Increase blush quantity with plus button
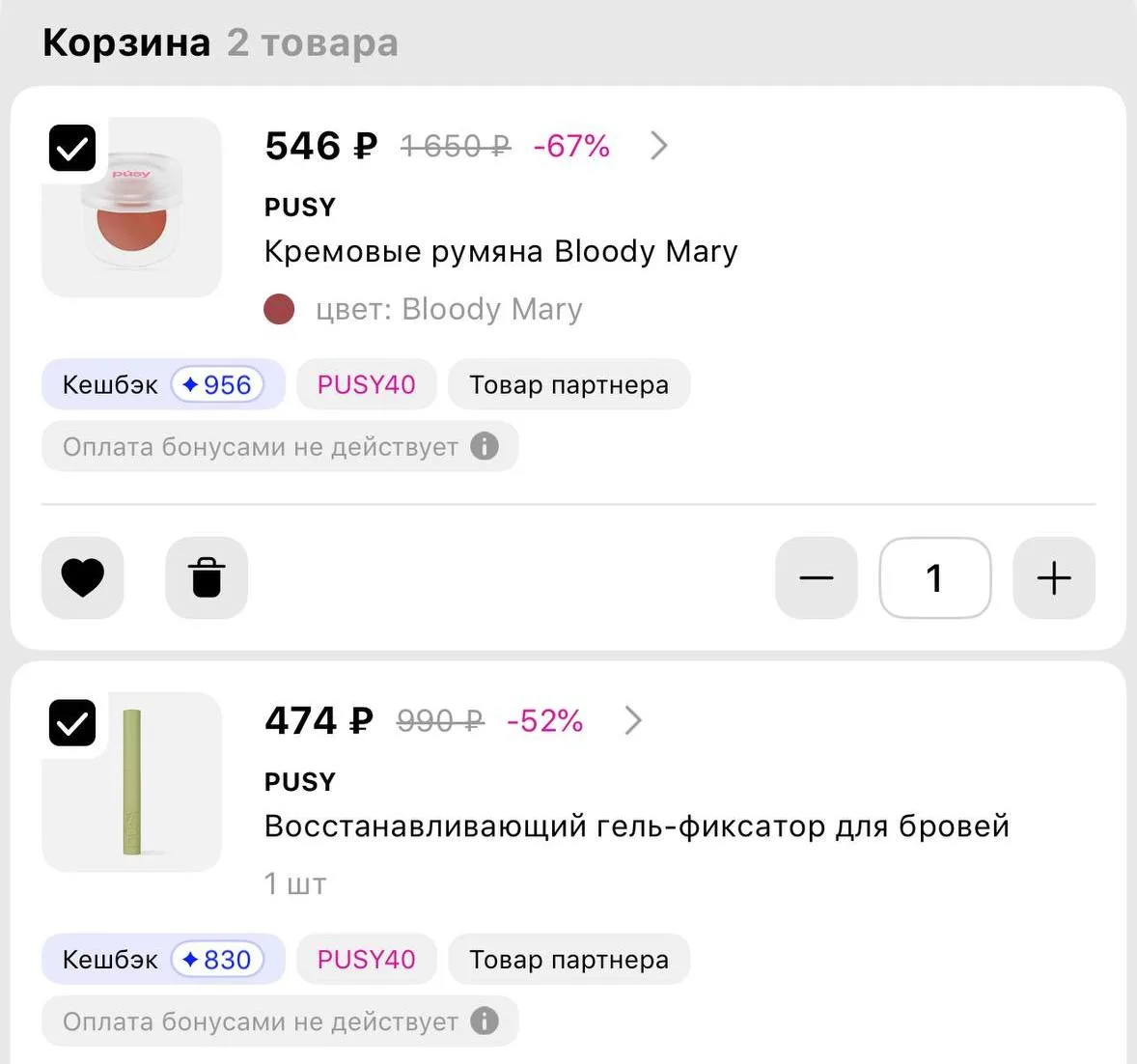Screen dimensions: 1137x1064 [x=1054, y=578]
